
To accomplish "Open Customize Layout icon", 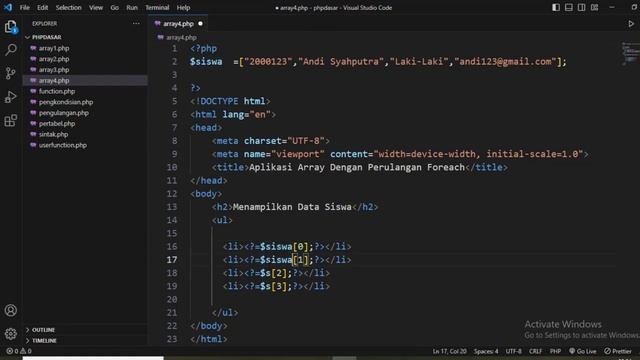I will point(594,7).
